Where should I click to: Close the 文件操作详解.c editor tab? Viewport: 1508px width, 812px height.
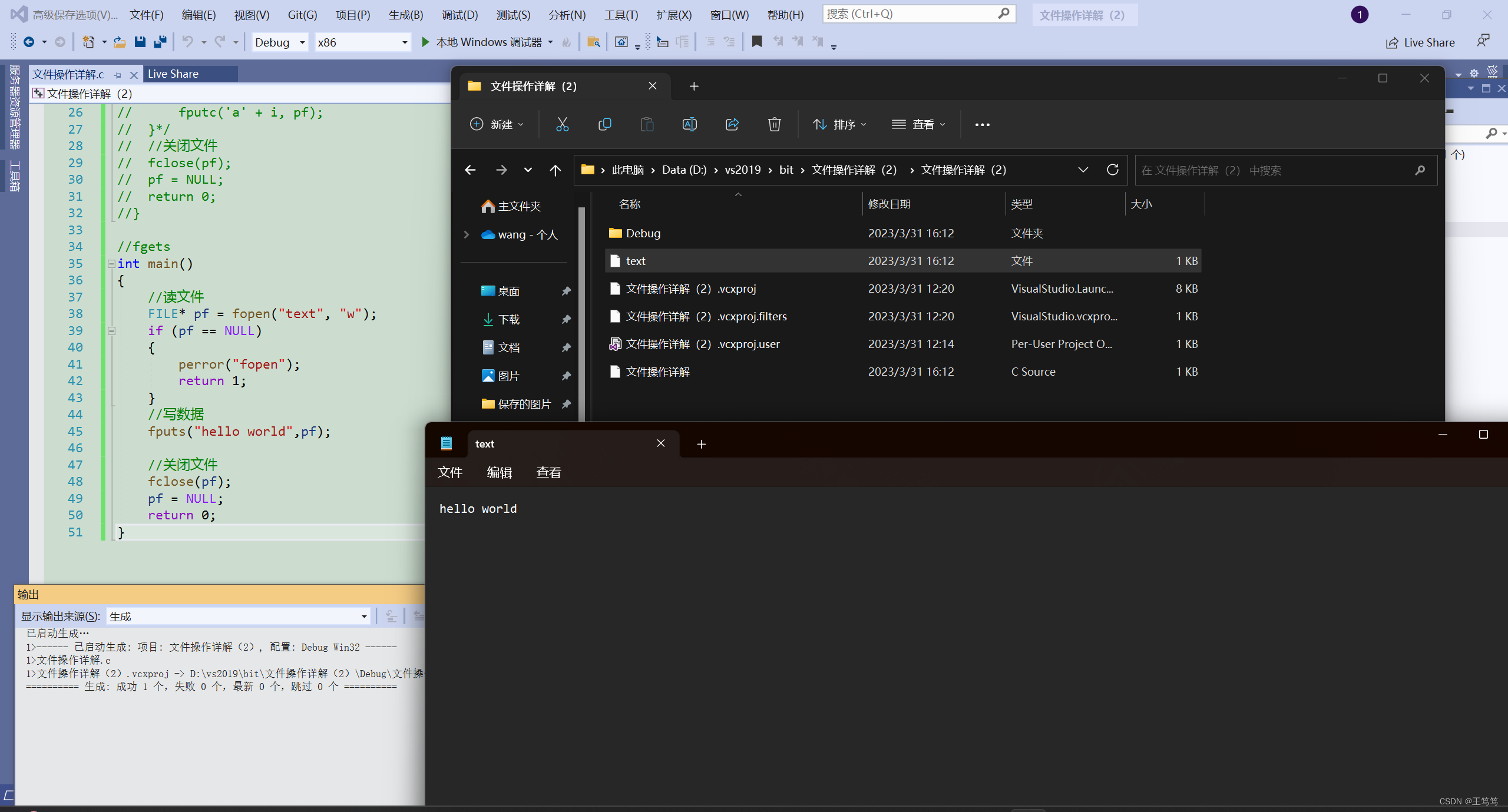coord(134,75)
